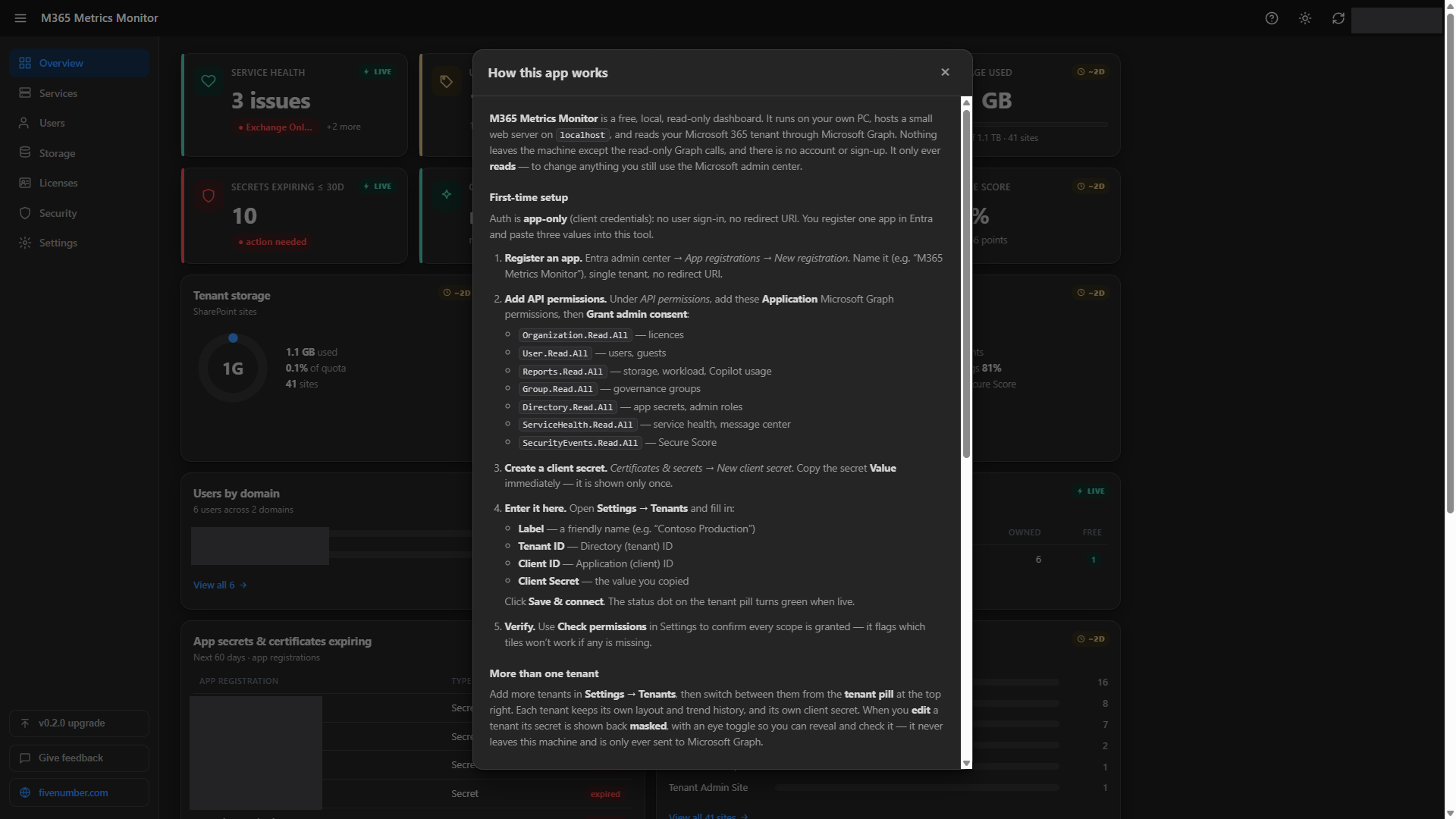Viewport: 1456px width, 819px height.
Task: Click the ServiceHealth.Read.All permission code
Action: 578,425
